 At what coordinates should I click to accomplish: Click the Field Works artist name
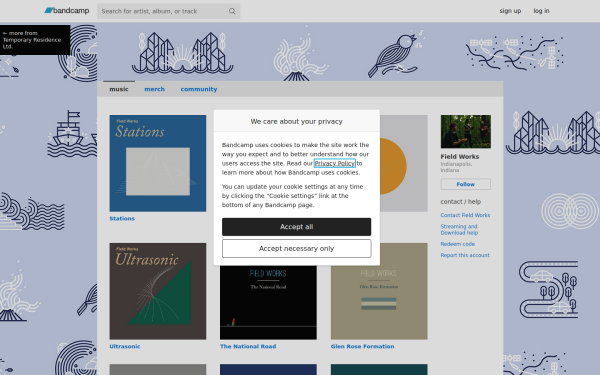coord(460,157)
